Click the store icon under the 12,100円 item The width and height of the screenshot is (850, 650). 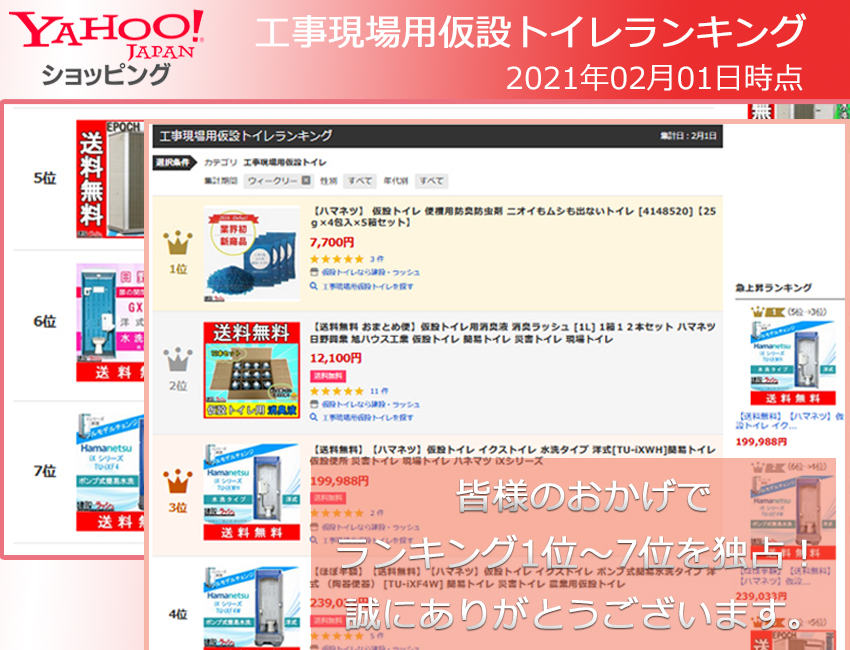click(x=314, y=404)
